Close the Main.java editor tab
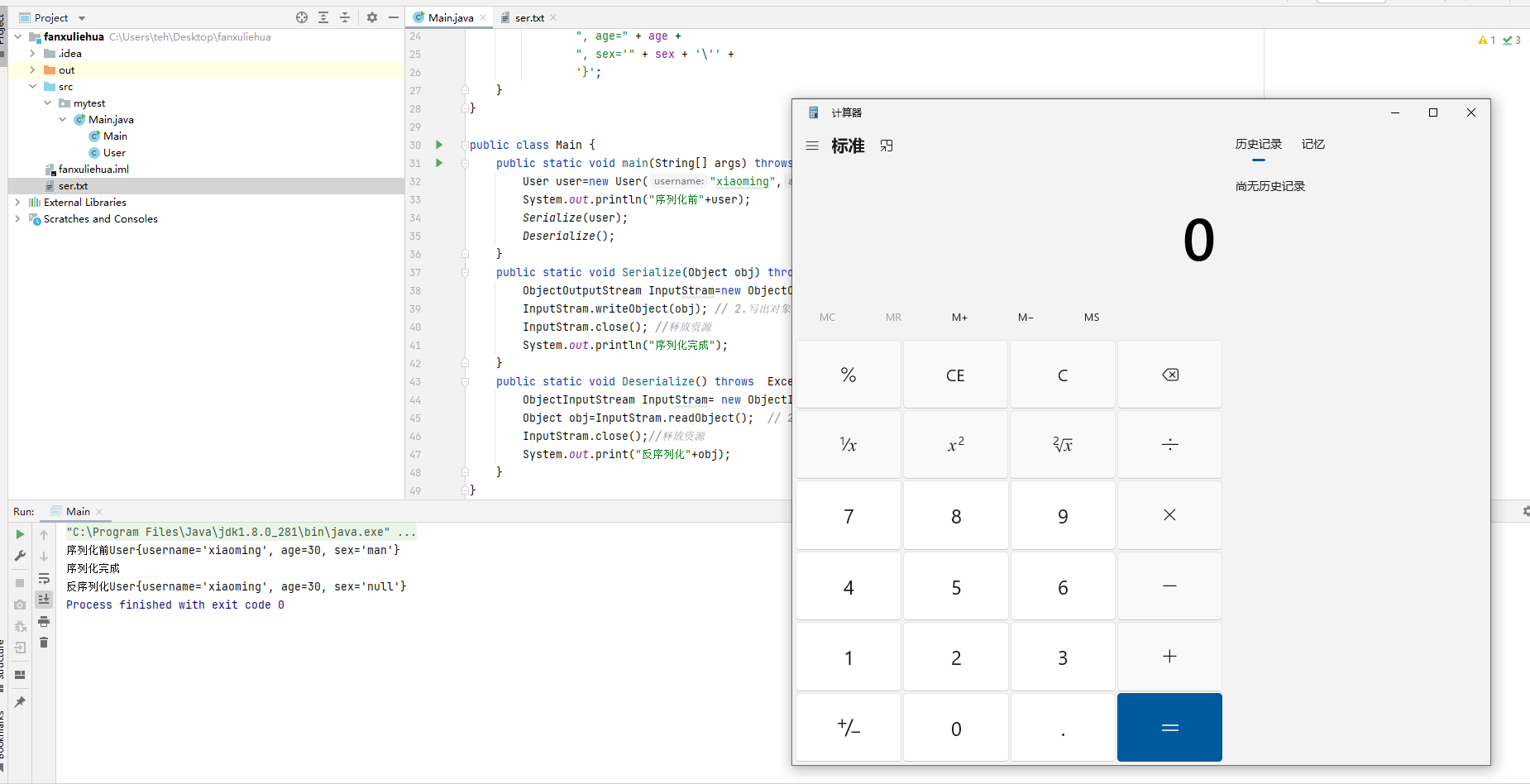1530x784 pixels. pos(483,17)
